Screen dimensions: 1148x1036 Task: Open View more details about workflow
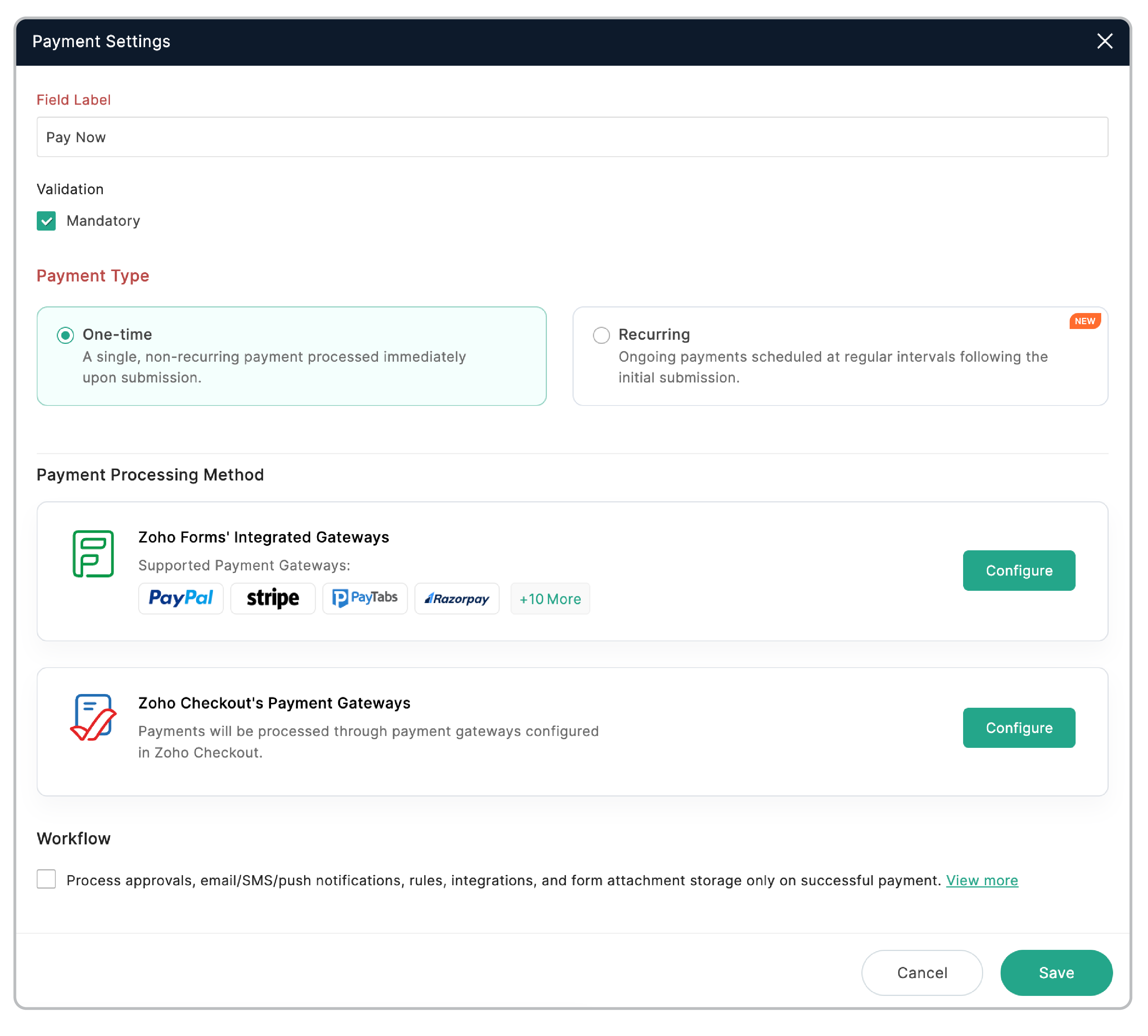[x=981, y=880]
